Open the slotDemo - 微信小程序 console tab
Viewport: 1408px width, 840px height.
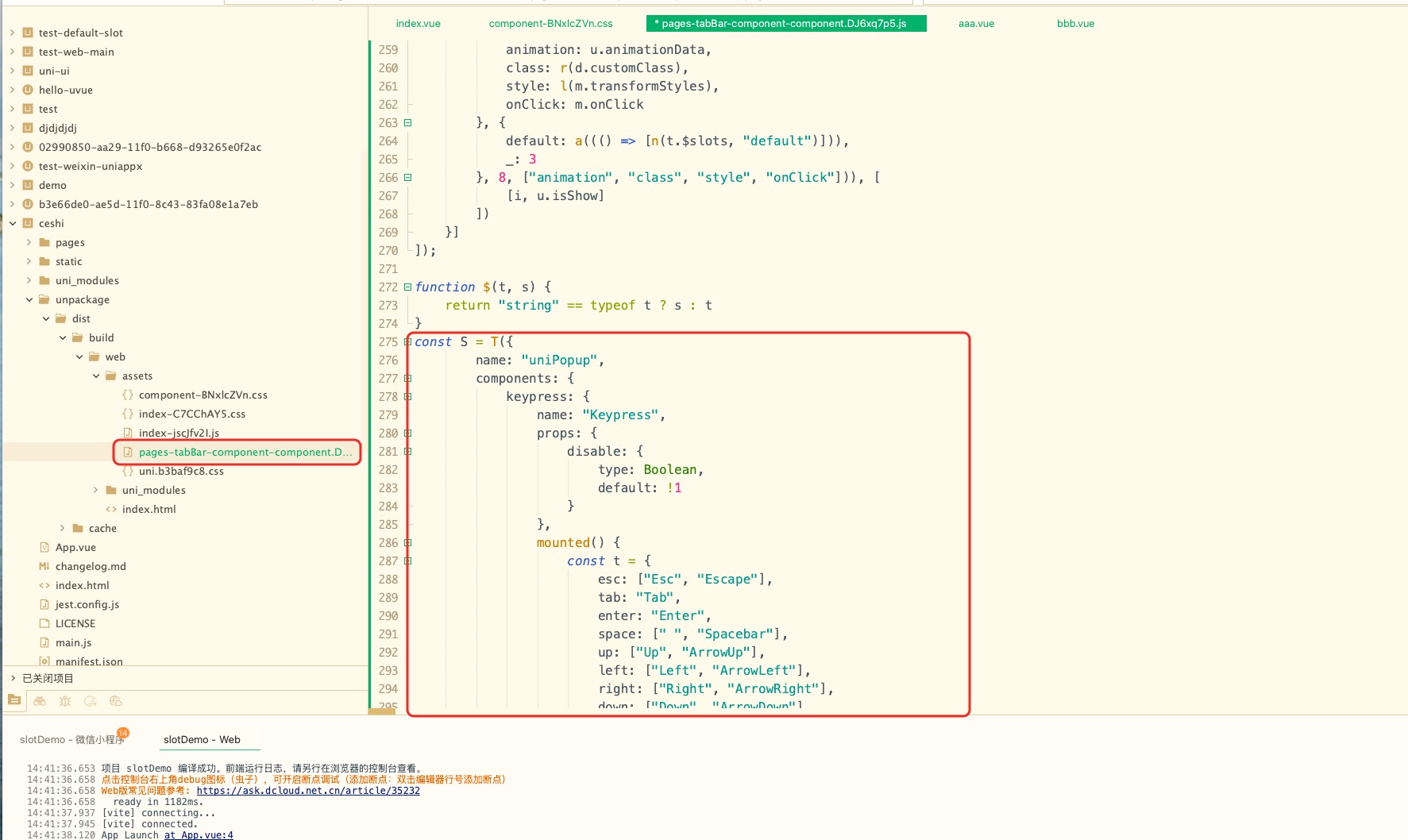click(72, 739)
